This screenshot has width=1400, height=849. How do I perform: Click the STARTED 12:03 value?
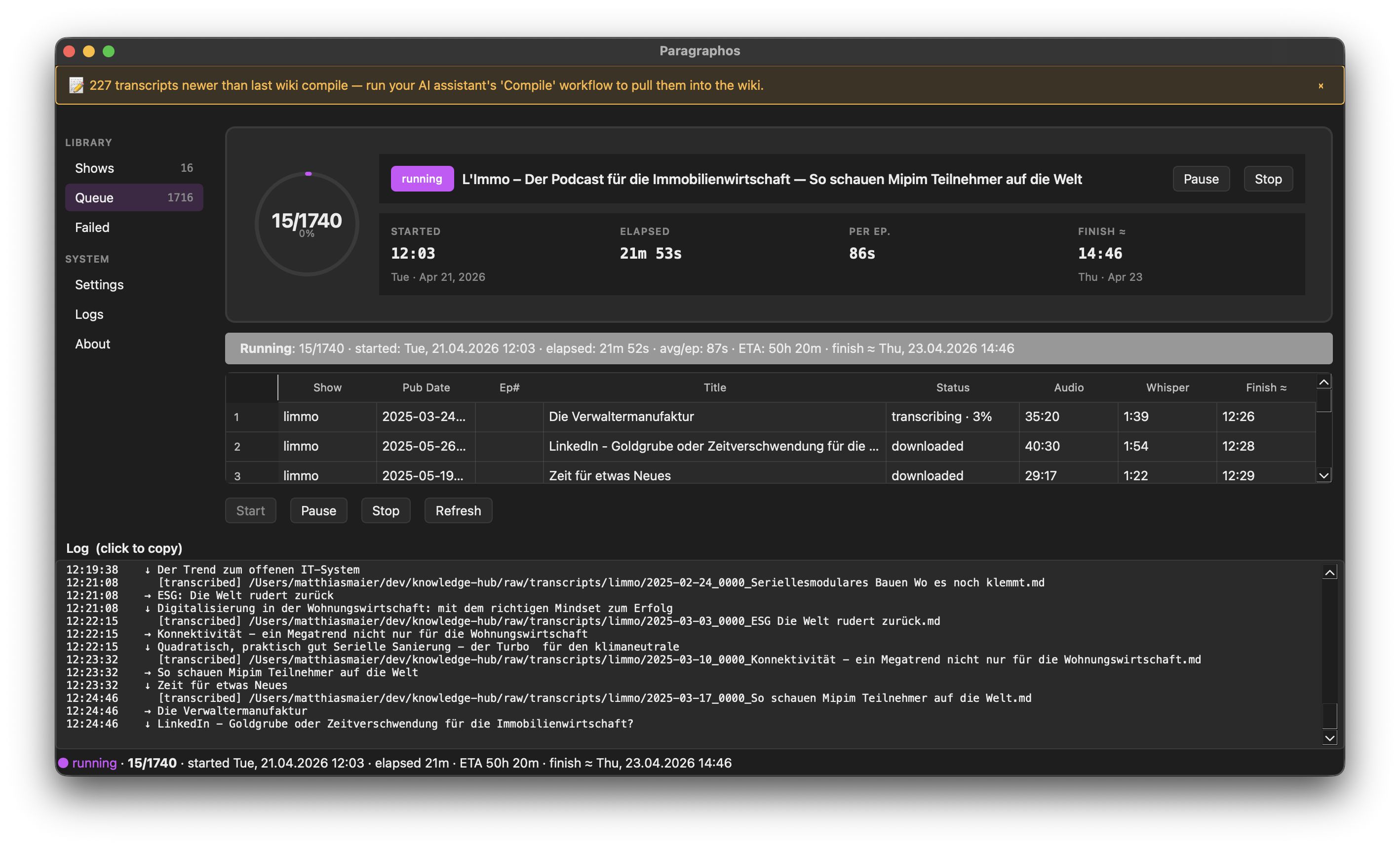pos(413,253)
